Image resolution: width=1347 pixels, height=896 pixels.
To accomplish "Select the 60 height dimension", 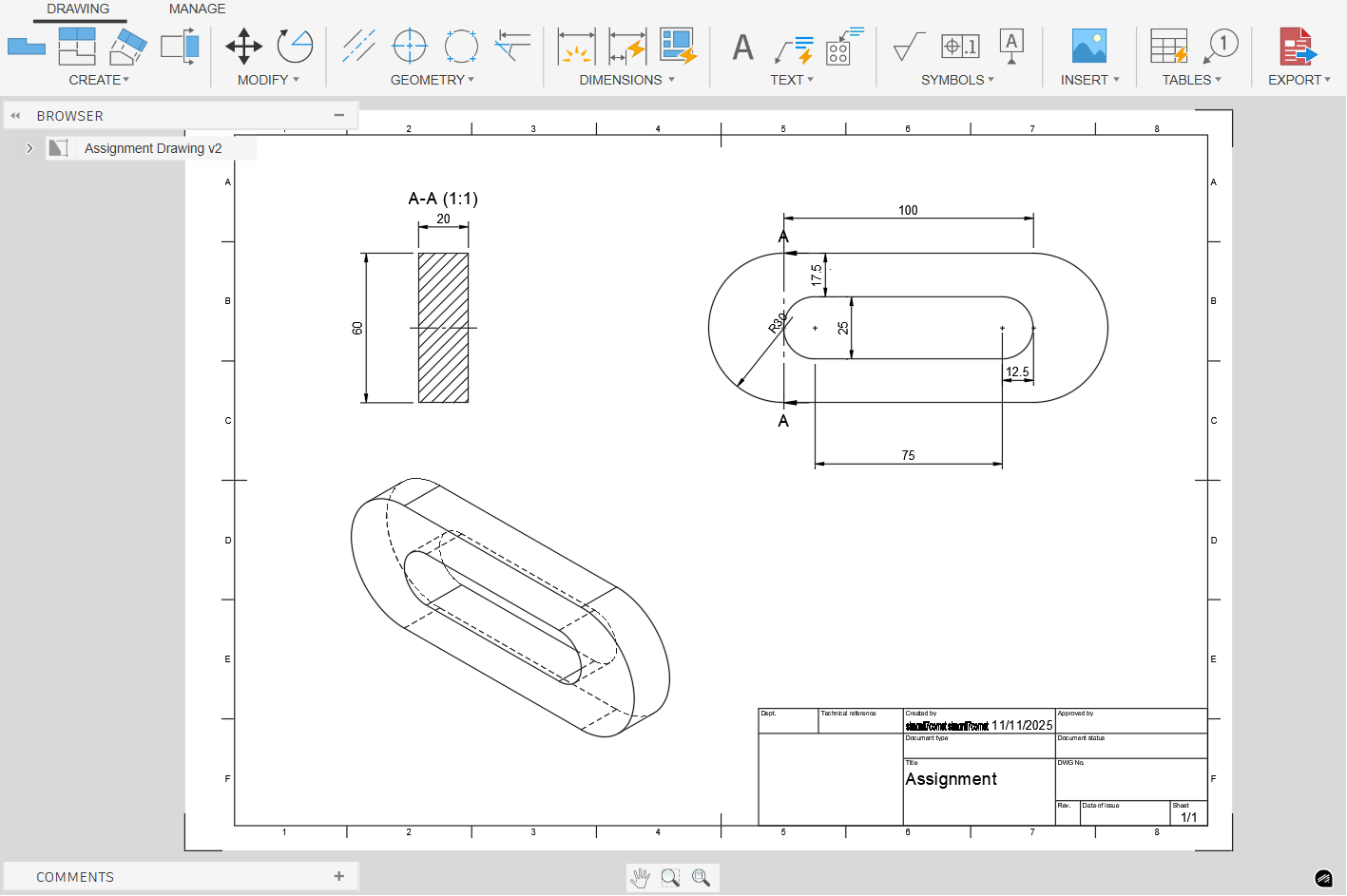I will [357, 328].
